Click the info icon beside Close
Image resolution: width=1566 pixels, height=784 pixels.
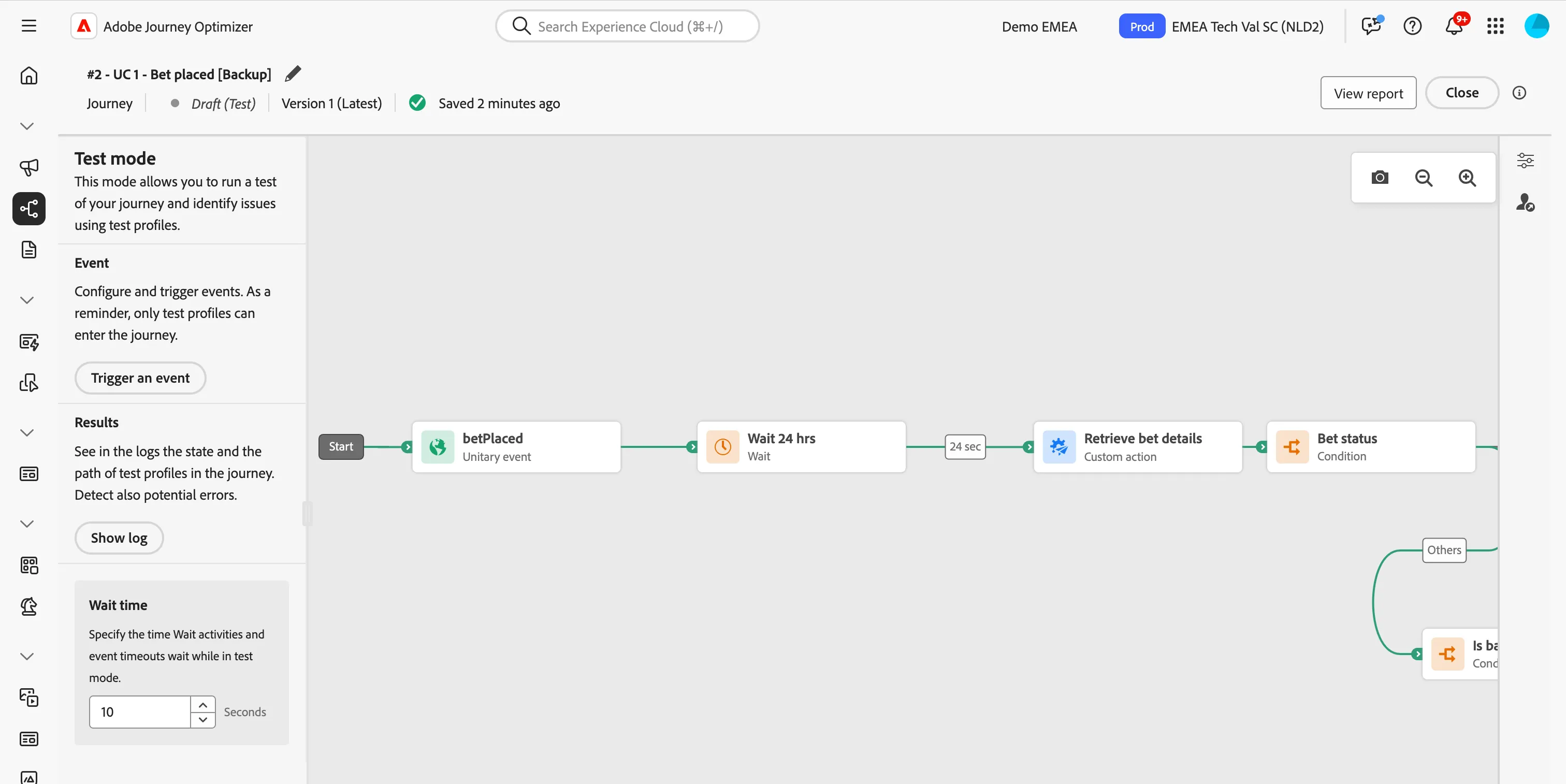click(1518, 93)
